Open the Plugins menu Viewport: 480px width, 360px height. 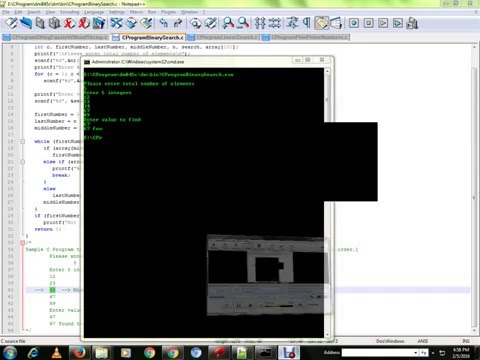(x=168, y=12)
